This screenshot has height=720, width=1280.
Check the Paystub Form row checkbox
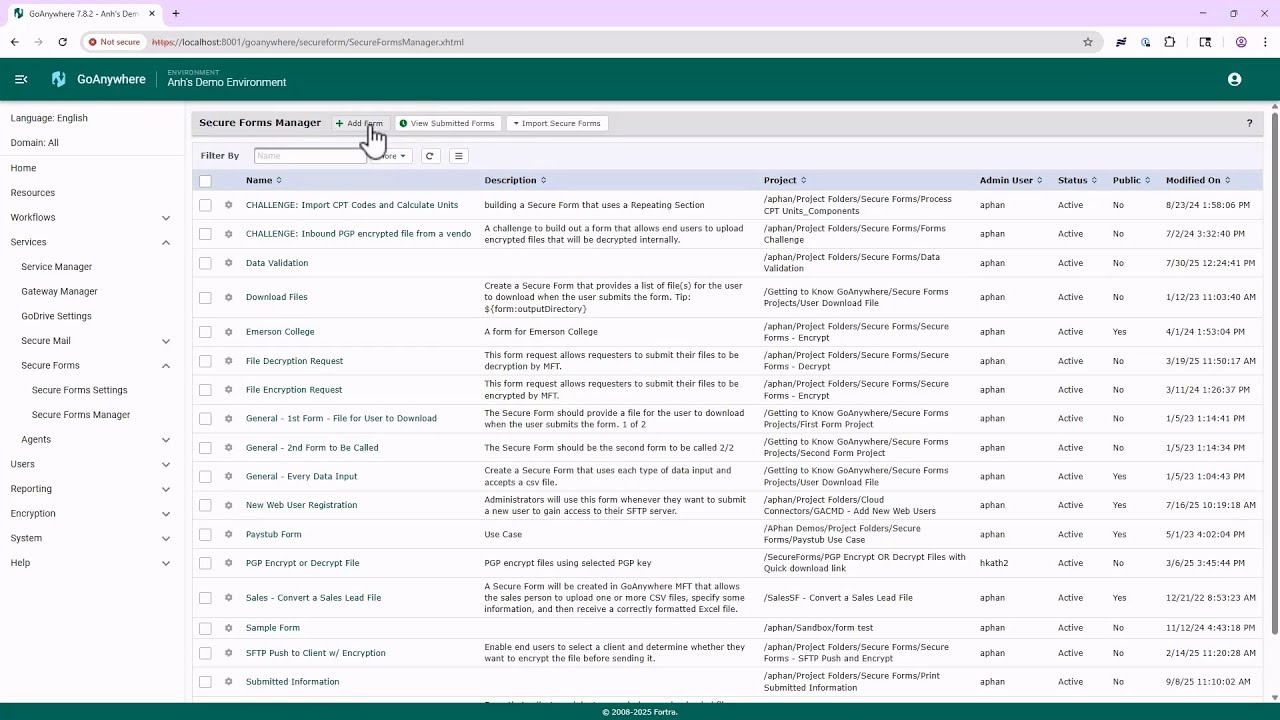[x=205, y=535]
